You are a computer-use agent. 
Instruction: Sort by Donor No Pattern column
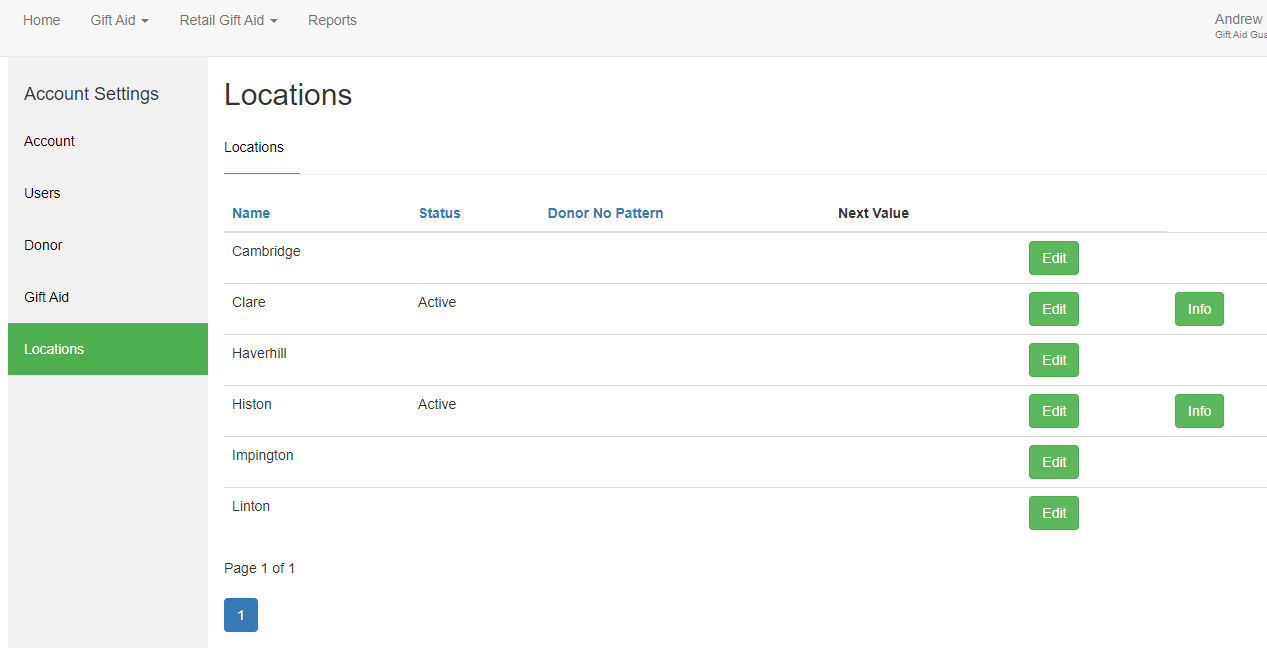point(605,213)
